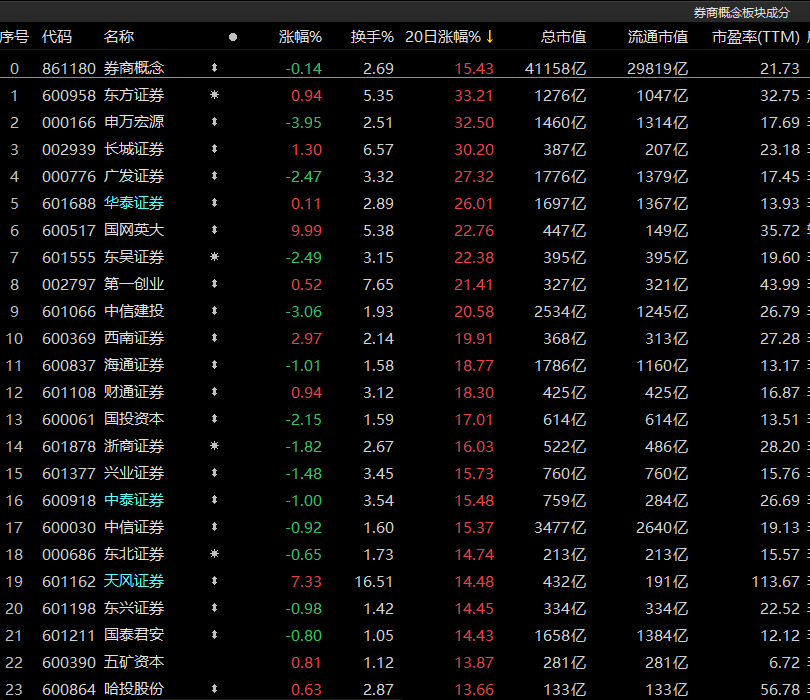Viewport: 810px width, 700px height.
Task: Open stock 华泰证券 by name
Action: [x=134, y=203]
